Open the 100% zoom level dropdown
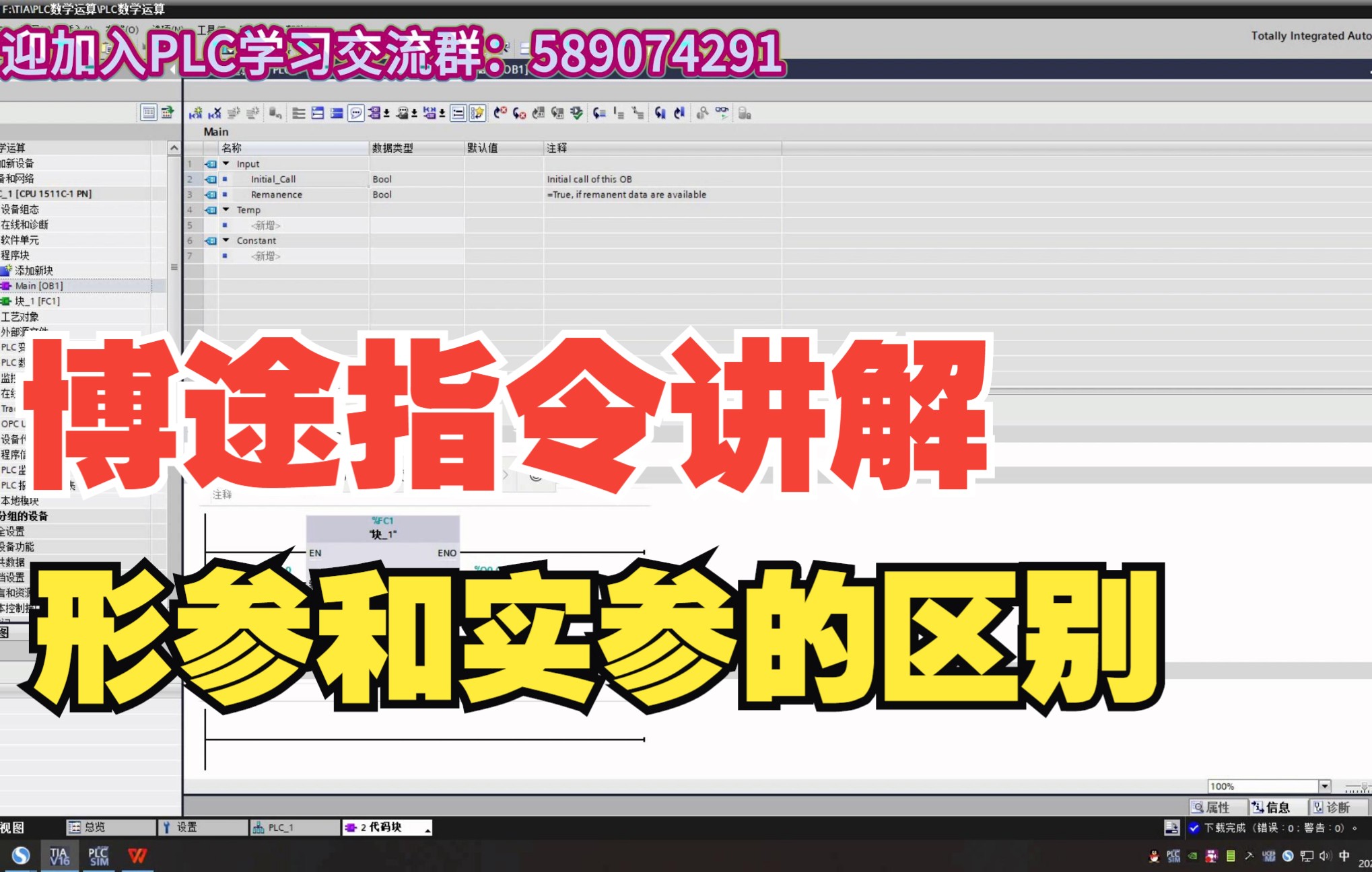This screenshot has height=872, width=1372. click(1324, 786)
